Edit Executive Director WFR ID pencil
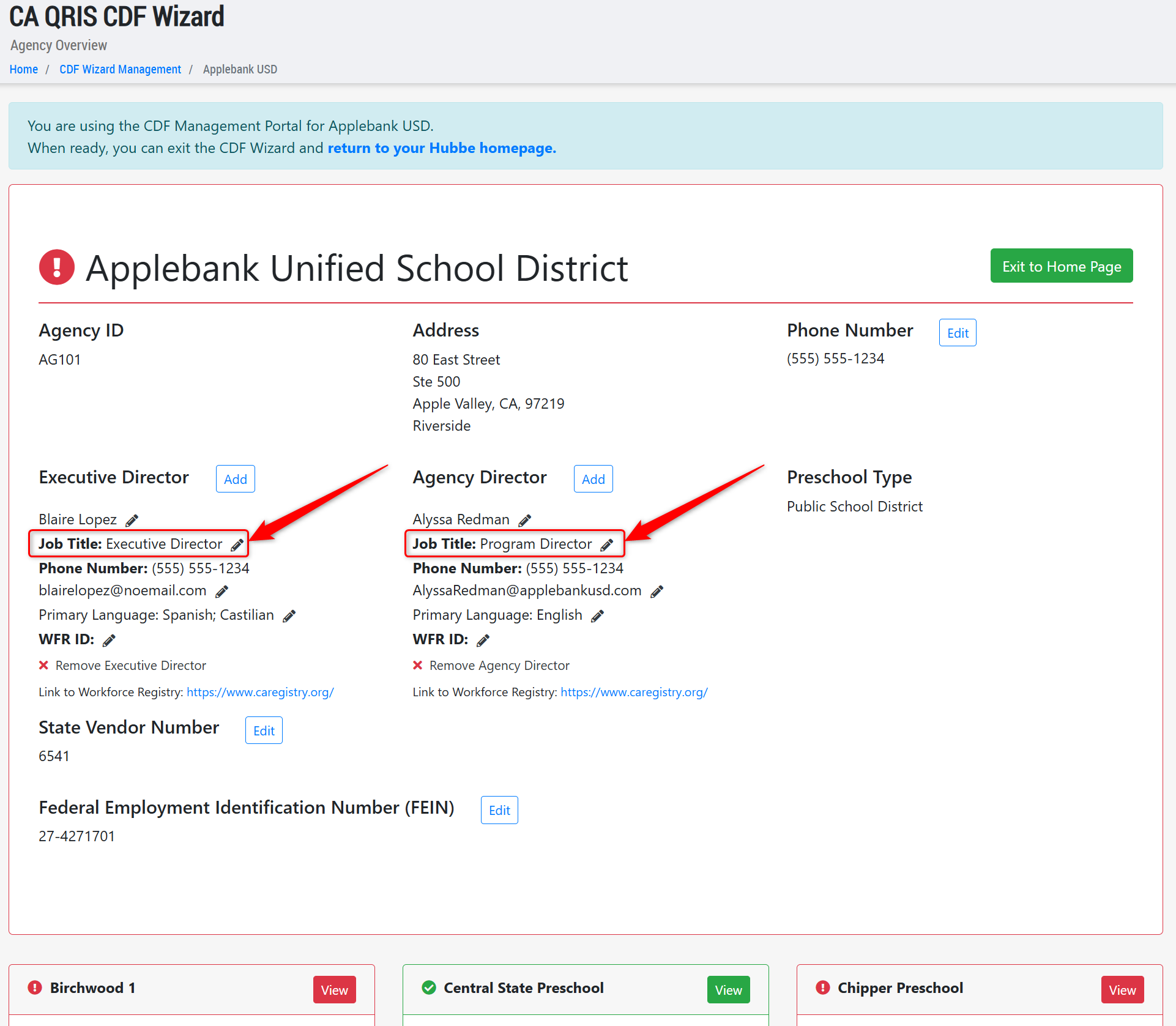The width and height of the screenshot is (1176, 1026). click(x=109, y=640)
